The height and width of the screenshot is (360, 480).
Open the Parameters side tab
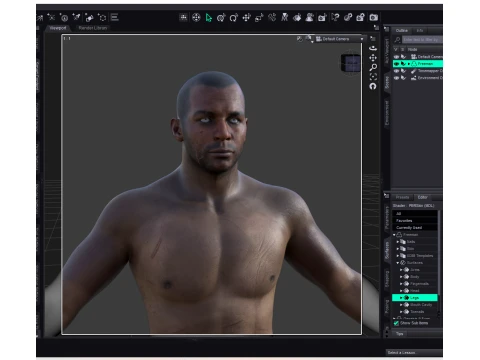pyautogui.click(x=387, y=218)
